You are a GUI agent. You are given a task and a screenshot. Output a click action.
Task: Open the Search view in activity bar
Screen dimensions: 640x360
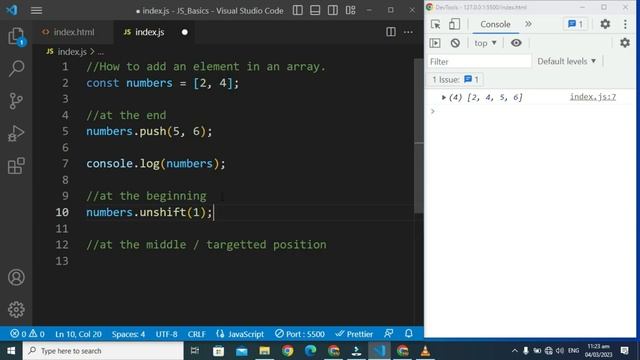(x=16, y=69)
